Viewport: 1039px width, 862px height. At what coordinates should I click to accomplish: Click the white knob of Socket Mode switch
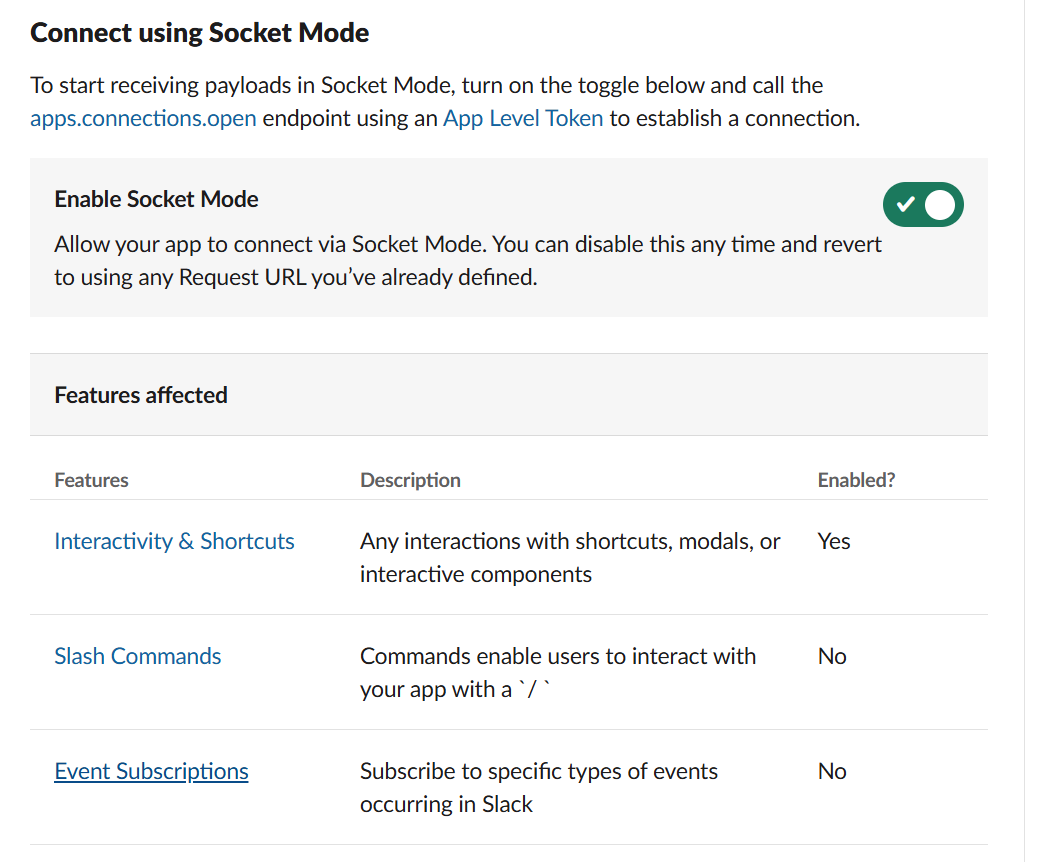click(940, 205)
